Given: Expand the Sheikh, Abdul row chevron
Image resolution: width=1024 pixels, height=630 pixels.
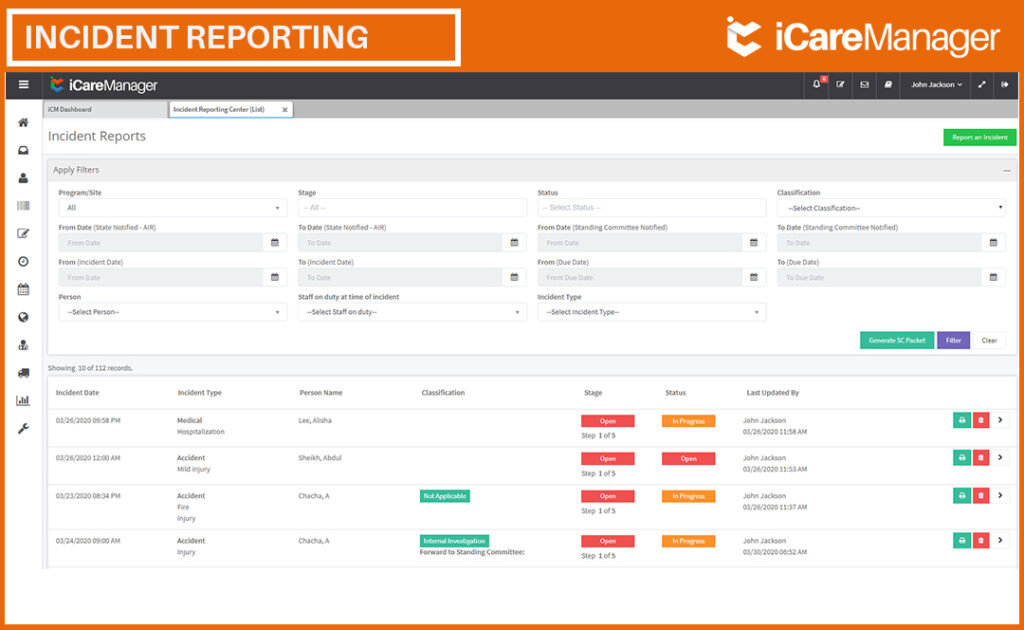Looking at the screenshot, I should pyautogui.click(x=1000, y=458).
